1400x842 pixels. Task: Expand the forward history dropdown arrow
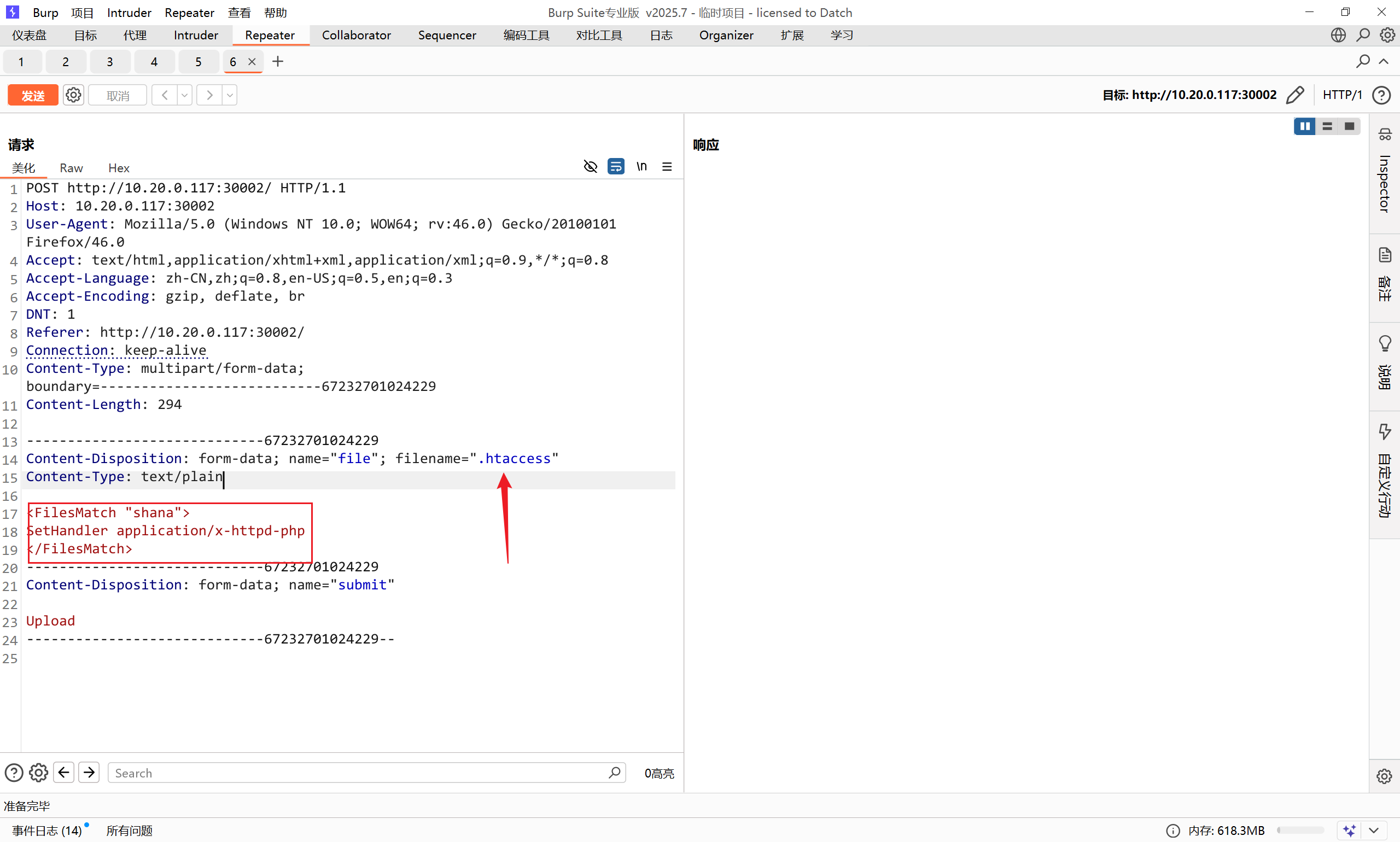coord(229,95)
